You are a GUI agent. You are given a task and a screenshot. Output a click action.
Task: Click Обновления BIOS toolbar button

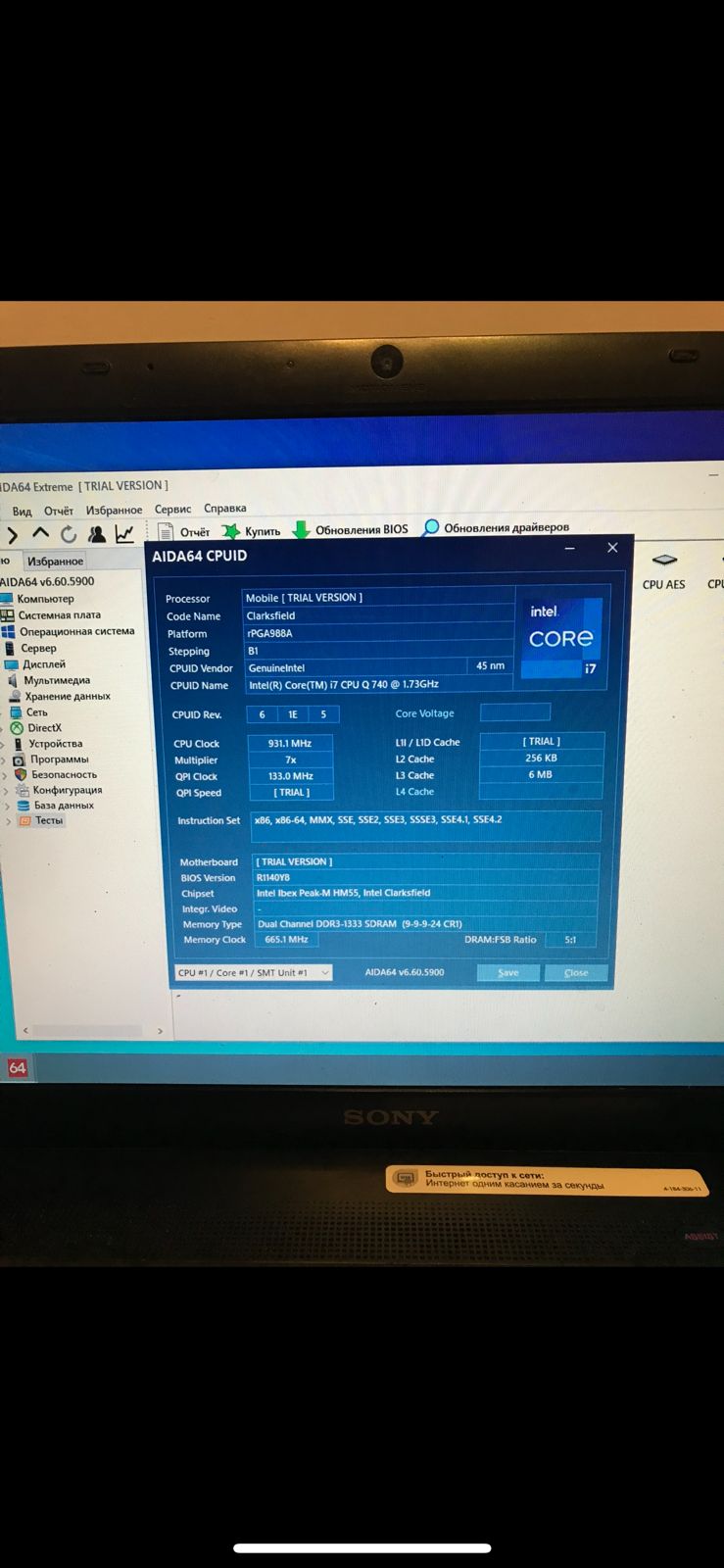click(x=351, y=529)
